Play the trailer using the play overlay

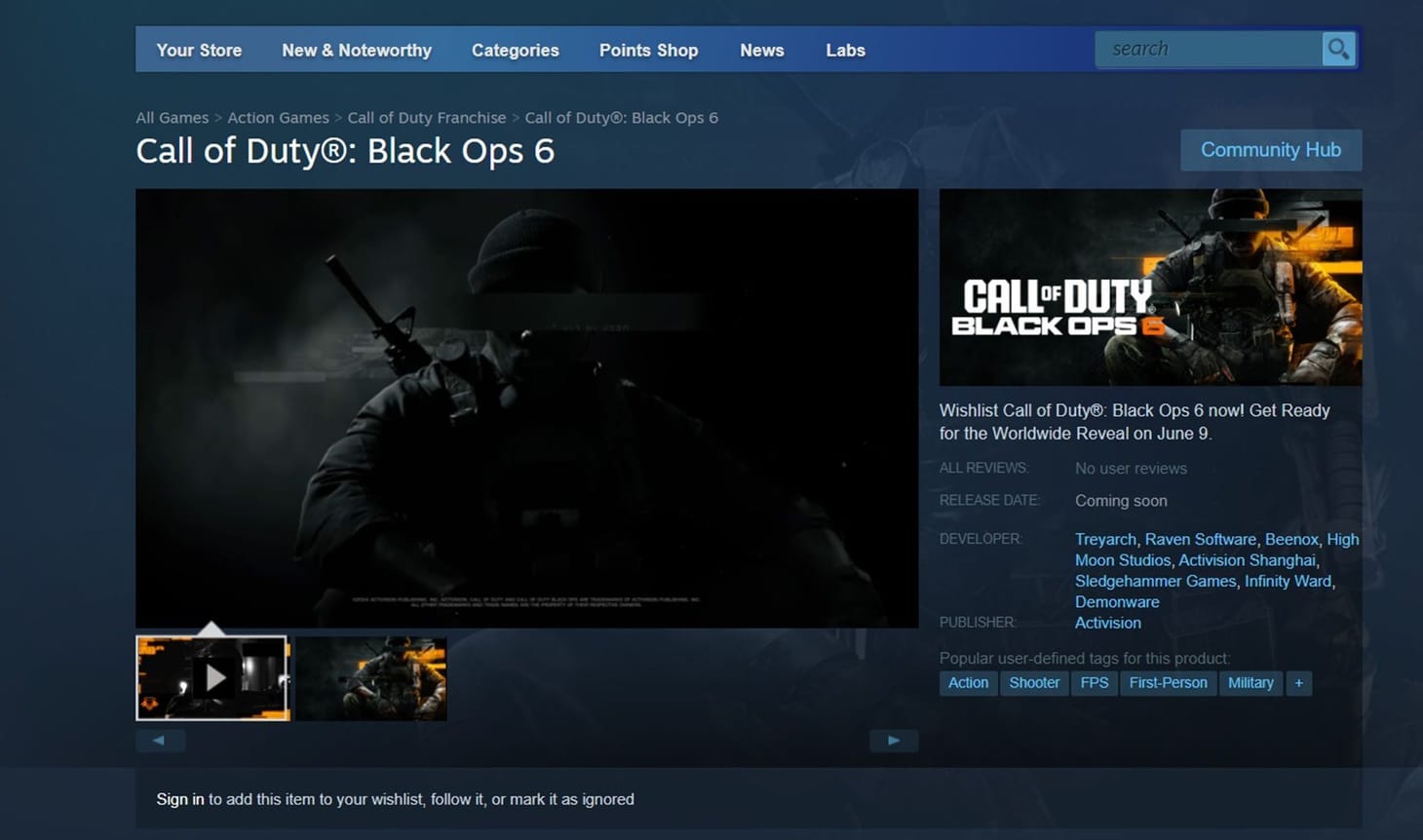(x=215, y=677)
